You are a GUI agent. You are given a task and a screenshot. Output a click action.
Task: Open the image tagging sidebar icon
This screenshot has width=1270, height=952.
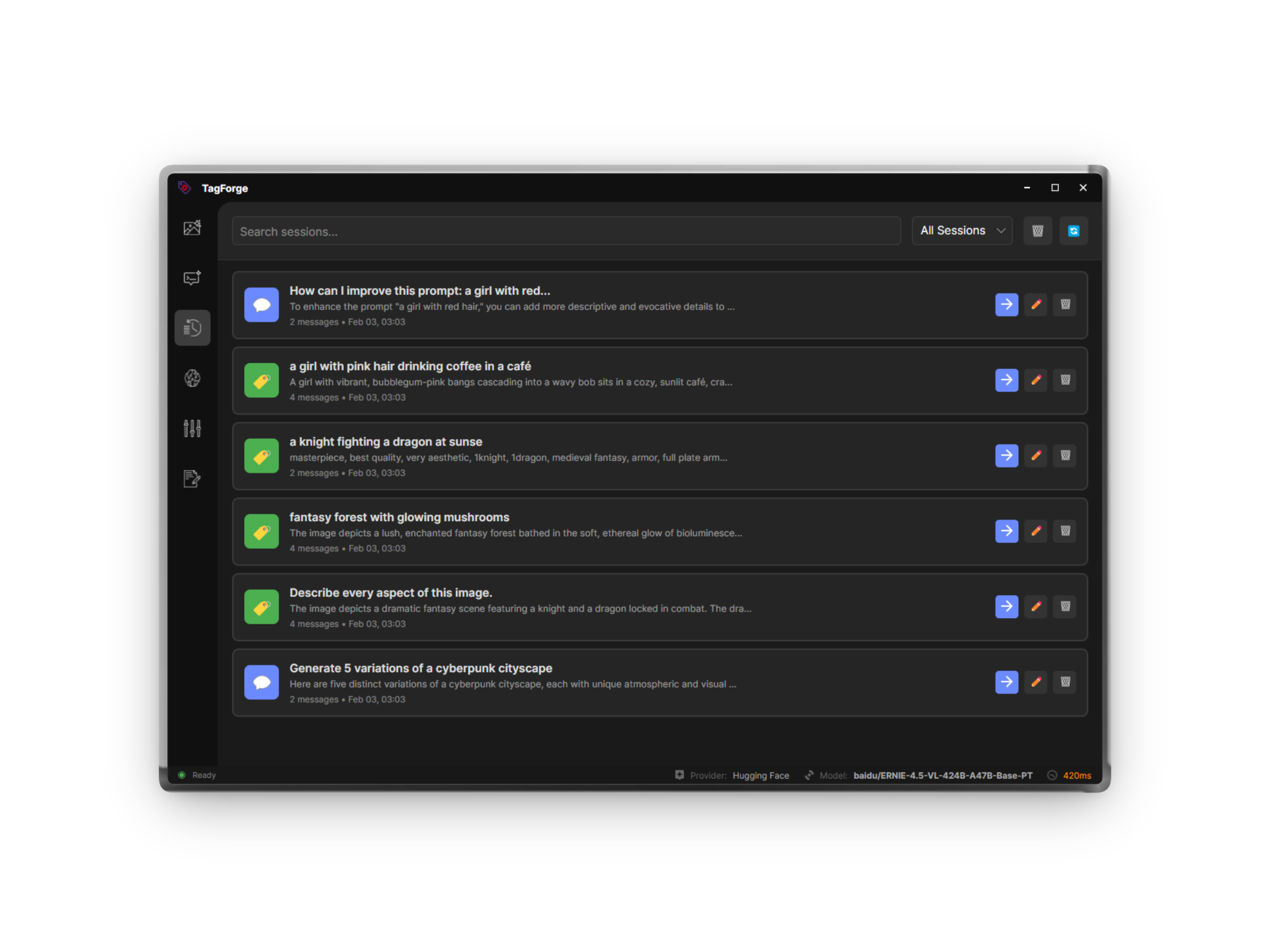click(192, 228)
